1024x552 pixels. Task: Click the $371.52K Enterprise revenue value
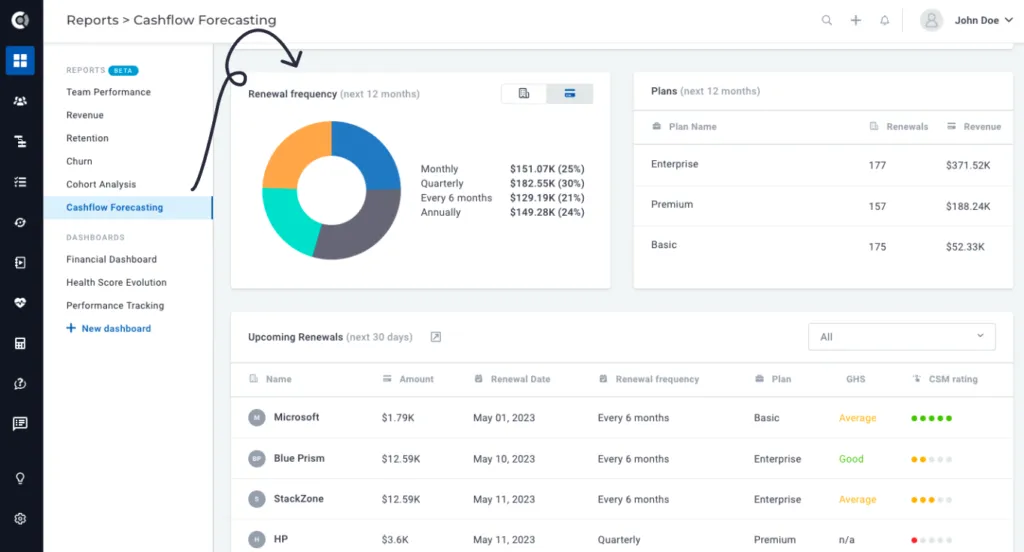(968, 166)
